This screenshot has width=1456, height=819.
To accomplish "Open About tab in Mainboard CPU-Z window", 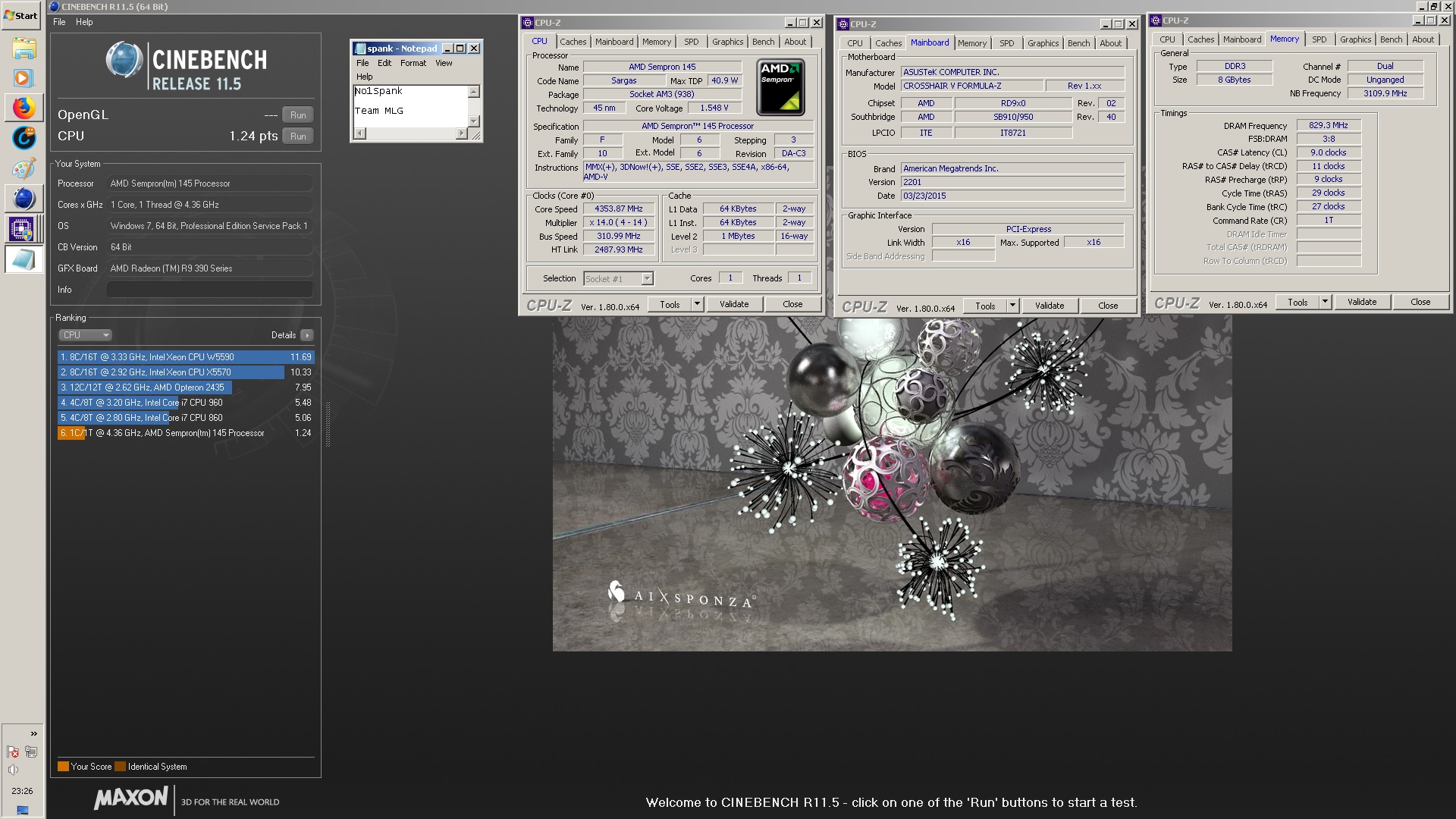I will point(1110,43).
